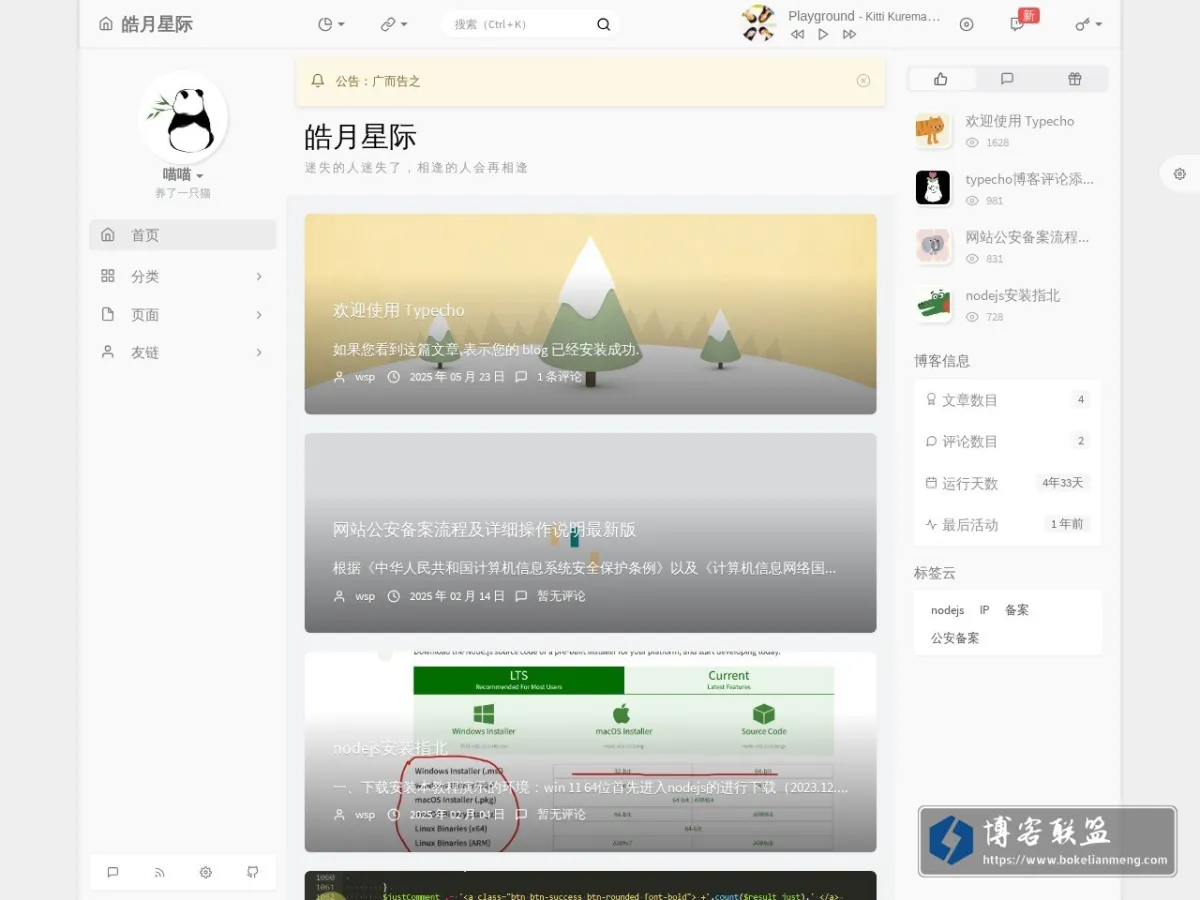Select 首页 in the sidebar menu
Image resolution: width=1200 pixels, height=900 pixels.
coord(183,235)
